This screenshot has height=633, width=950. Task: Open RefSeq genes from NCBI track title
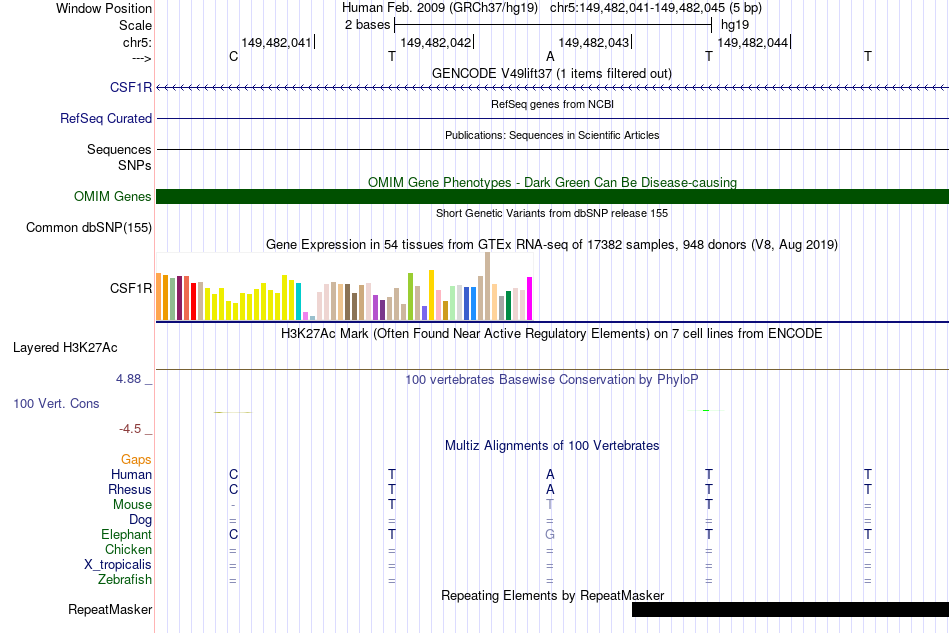552,104
